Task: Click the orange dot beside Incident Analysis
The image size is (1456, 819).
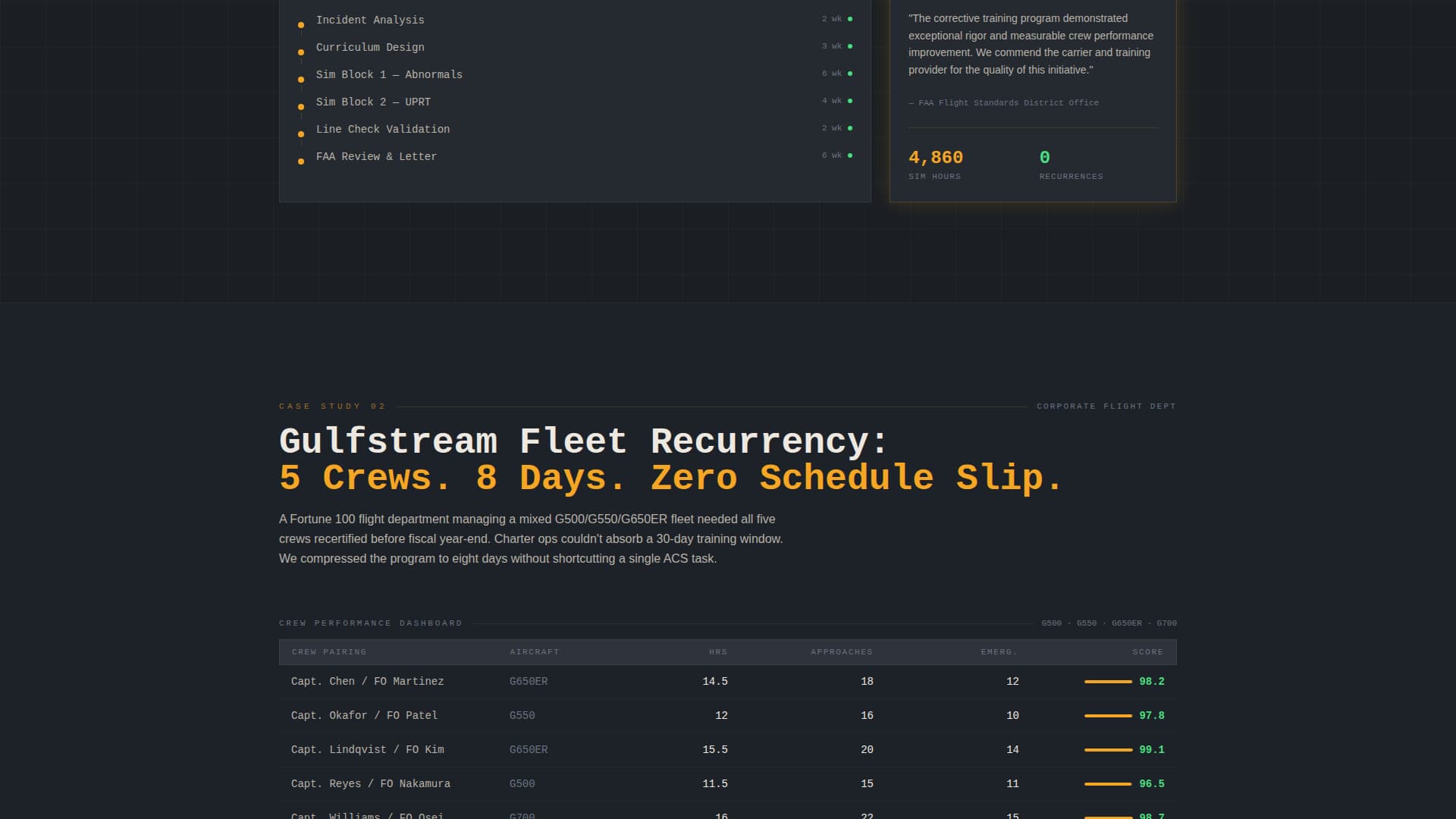Action: pyautogui.click(x=301, y=25)
